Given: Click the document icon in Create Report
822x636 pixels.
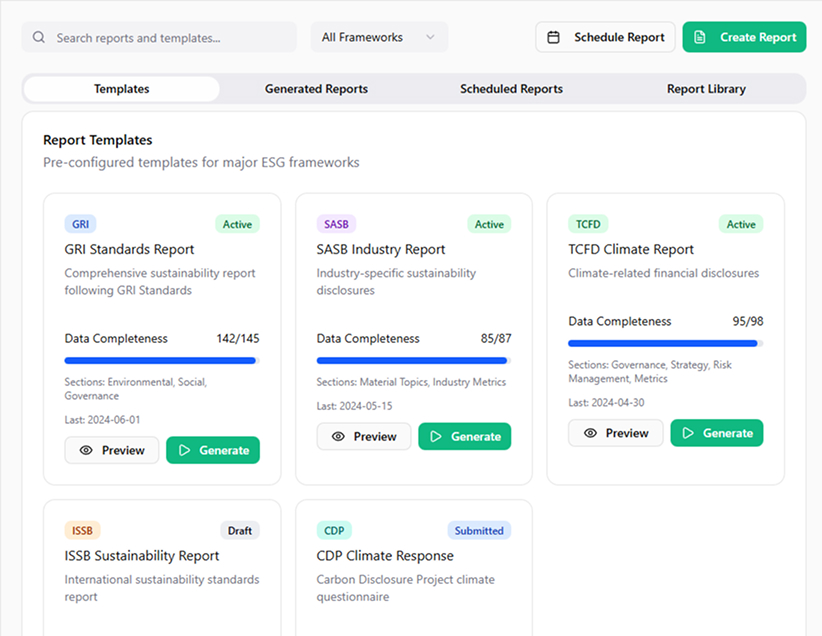Looking at the screenshot, I should click(701, 38).
